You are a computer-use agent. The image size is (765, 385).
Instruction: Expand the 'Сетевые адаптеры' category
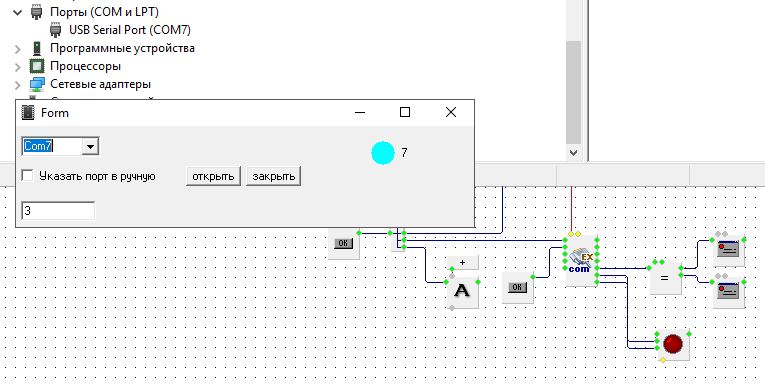tap(18, 84)
